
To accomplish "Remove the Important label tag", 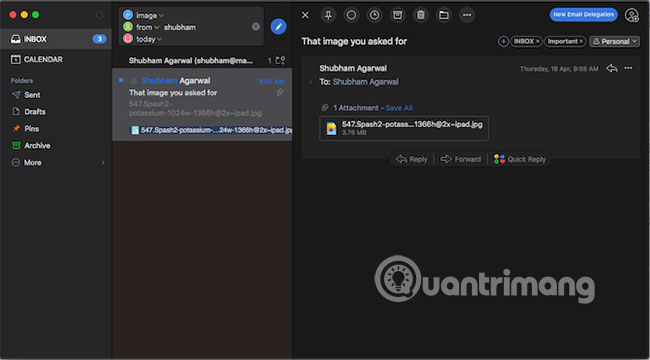I will point(581,41).
